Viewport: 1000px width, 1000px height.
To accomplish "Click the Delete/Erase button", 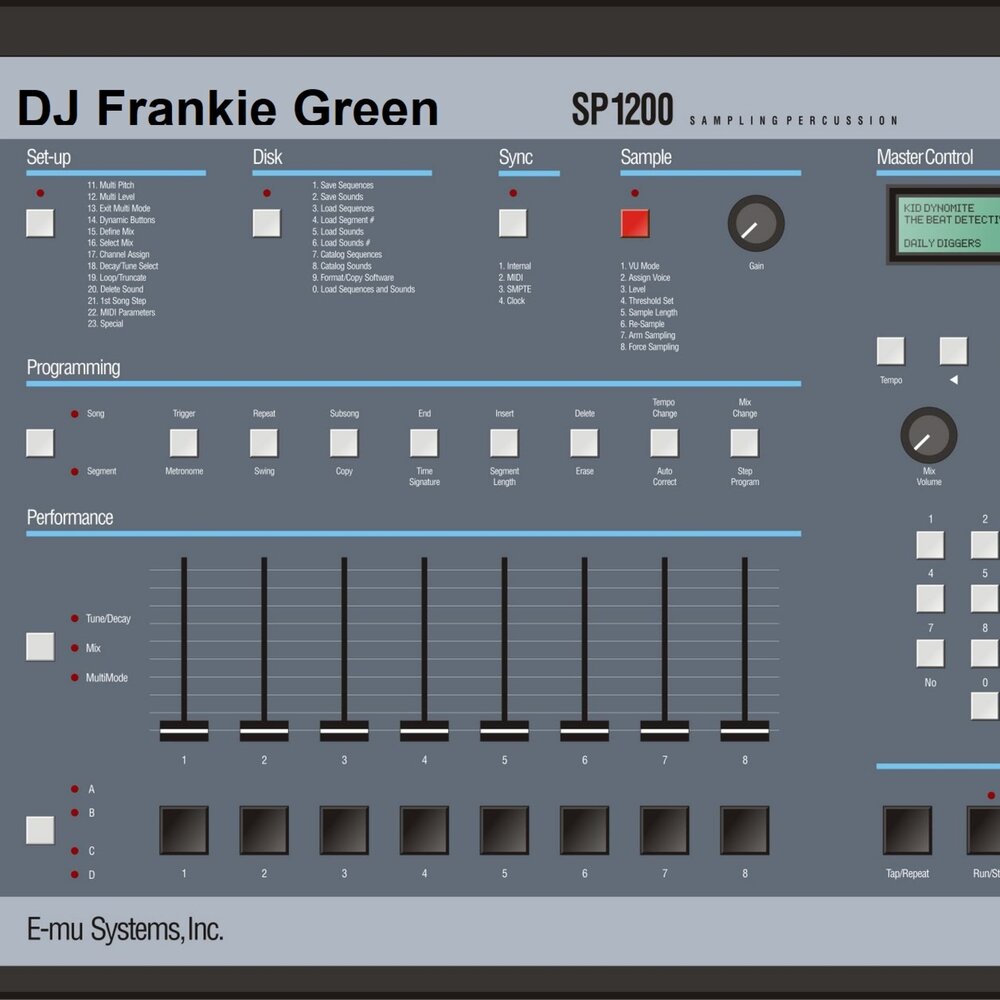I will tap(584, 443).
